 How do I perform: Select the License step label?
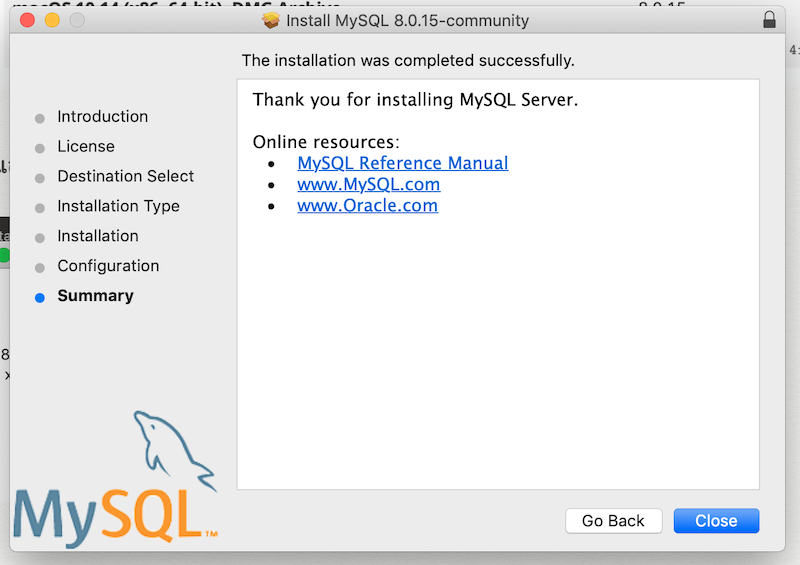[86, 146]
